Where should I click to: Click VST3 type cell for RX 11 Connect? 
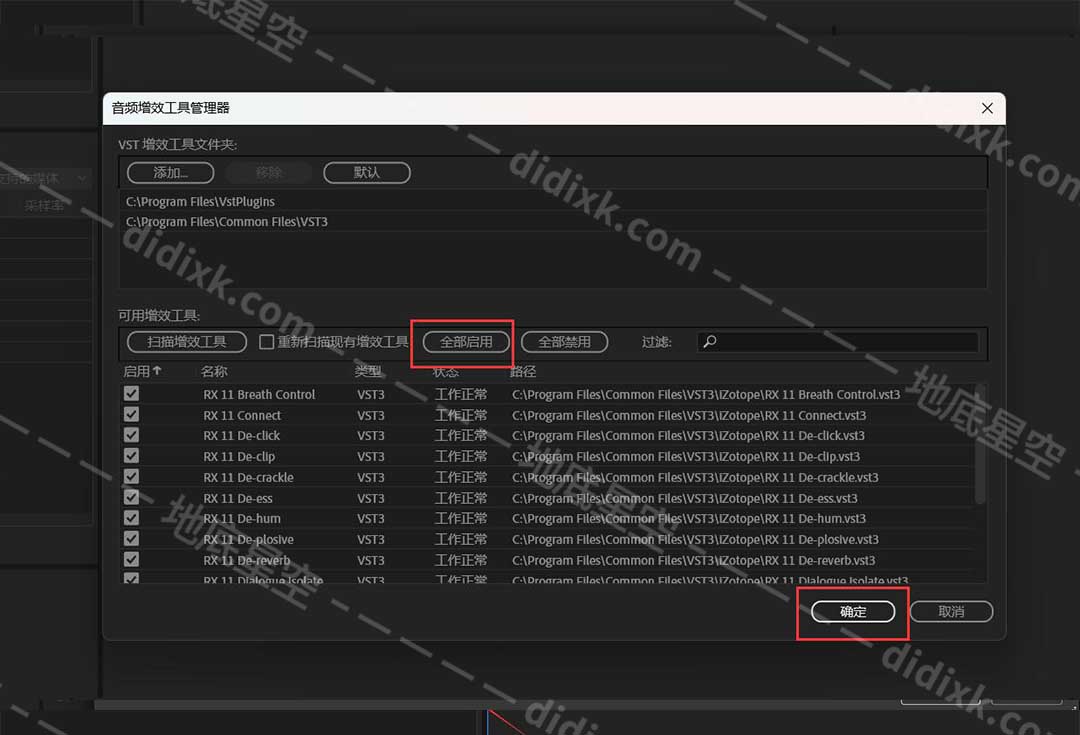coord(371,415)
